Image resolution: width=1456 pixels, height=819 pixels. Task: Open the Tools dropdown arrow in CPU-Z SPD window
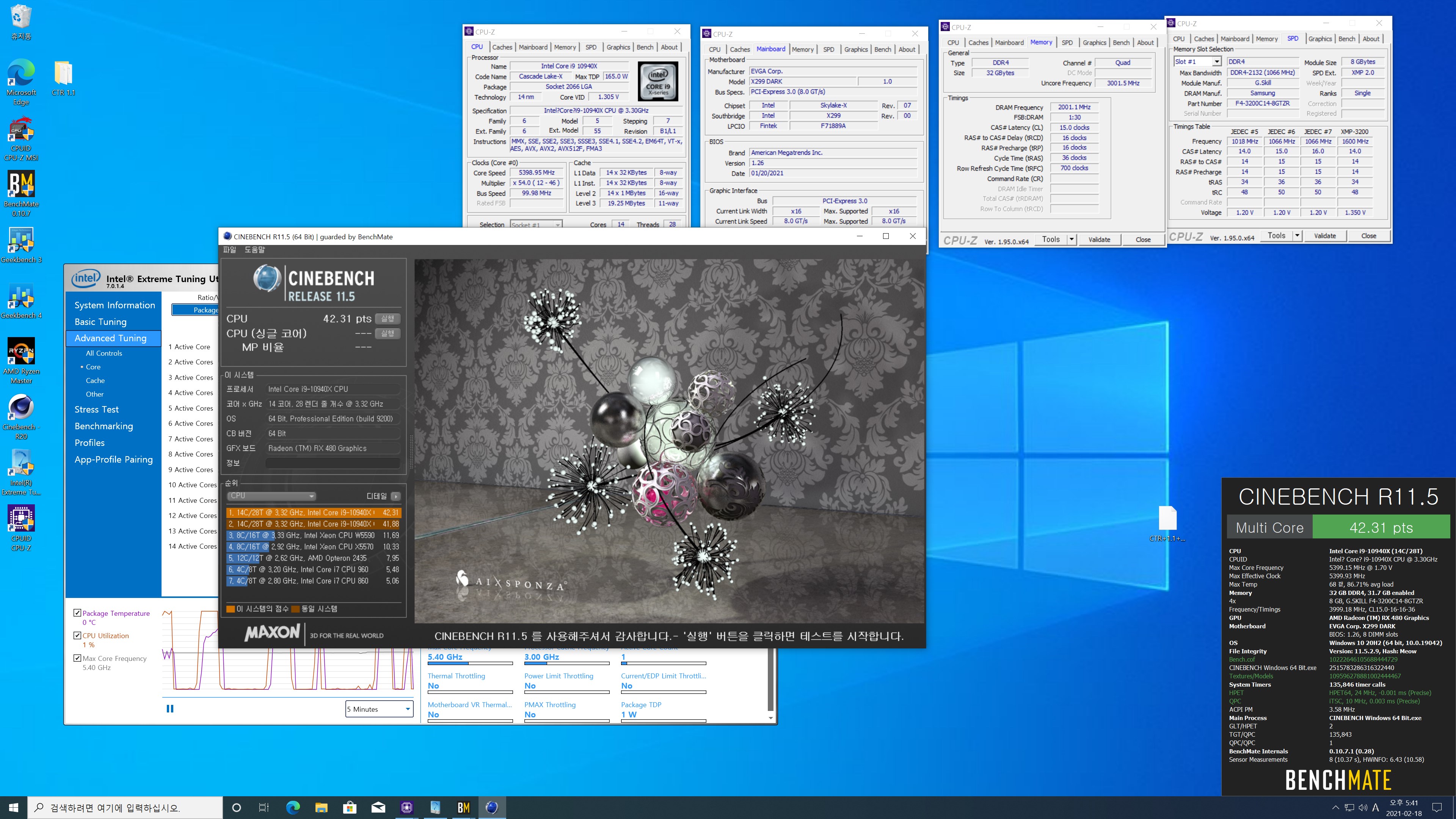1297,236
